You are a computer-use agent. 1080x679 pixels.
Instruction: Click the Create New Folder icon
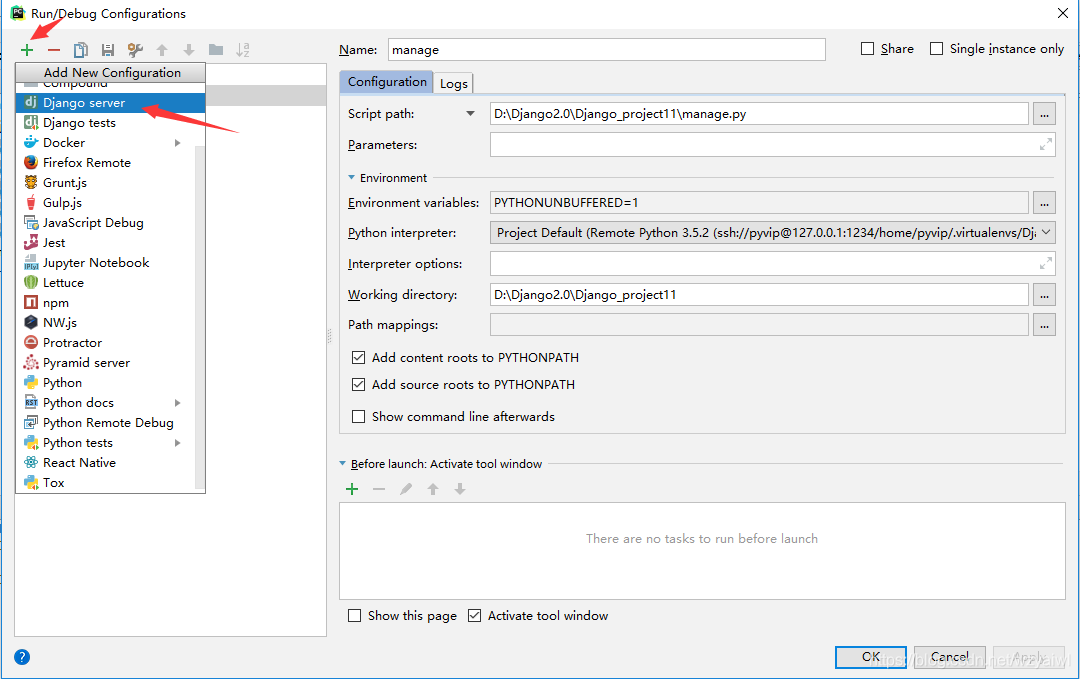point(216,50)
